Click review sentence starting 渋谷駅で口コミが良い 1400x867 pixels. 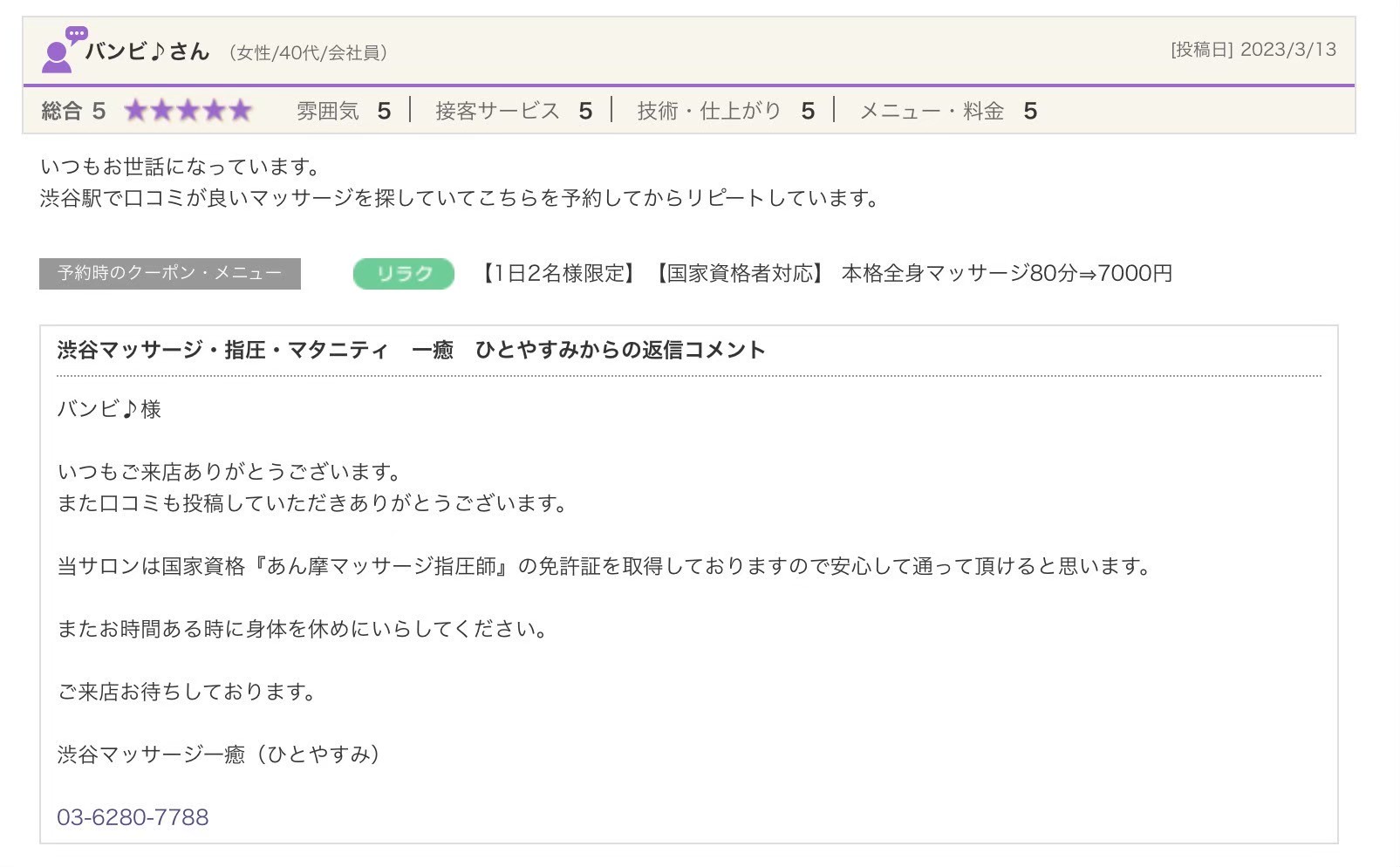coord(460,198)
